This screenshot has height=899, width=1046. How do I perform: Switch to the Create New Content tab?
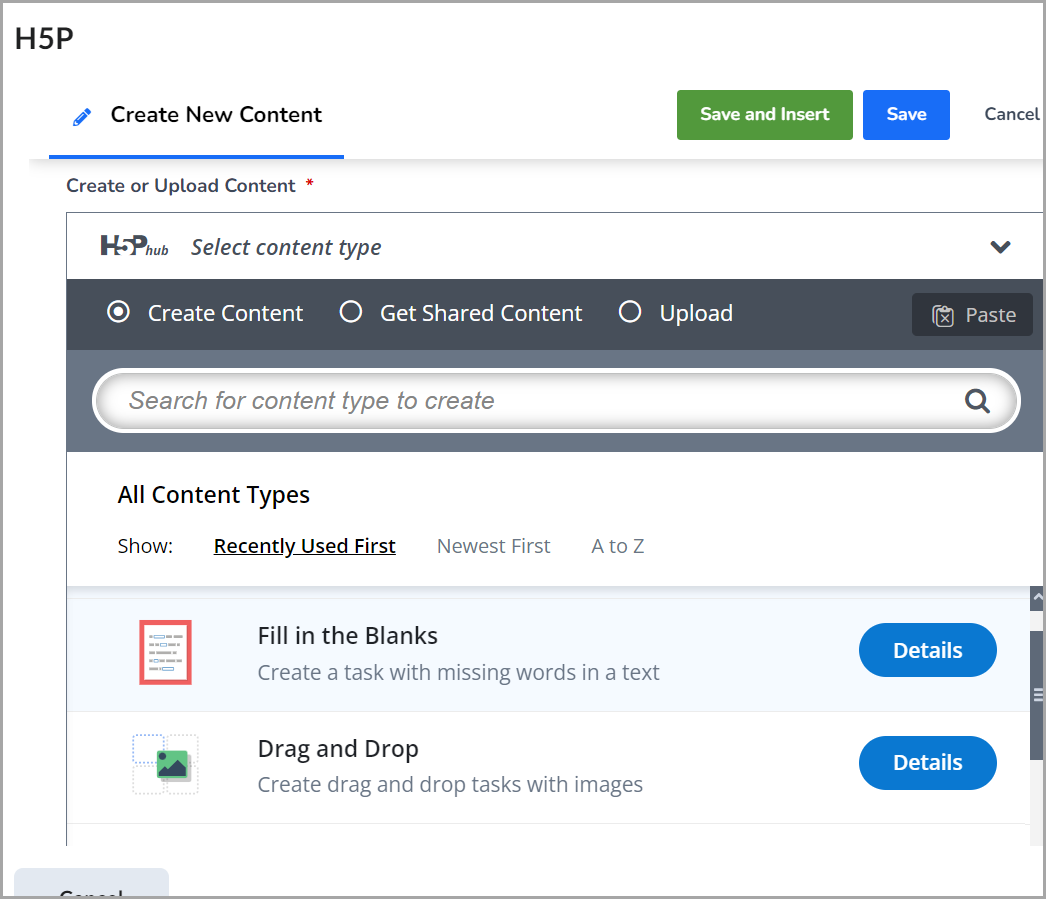215,114
